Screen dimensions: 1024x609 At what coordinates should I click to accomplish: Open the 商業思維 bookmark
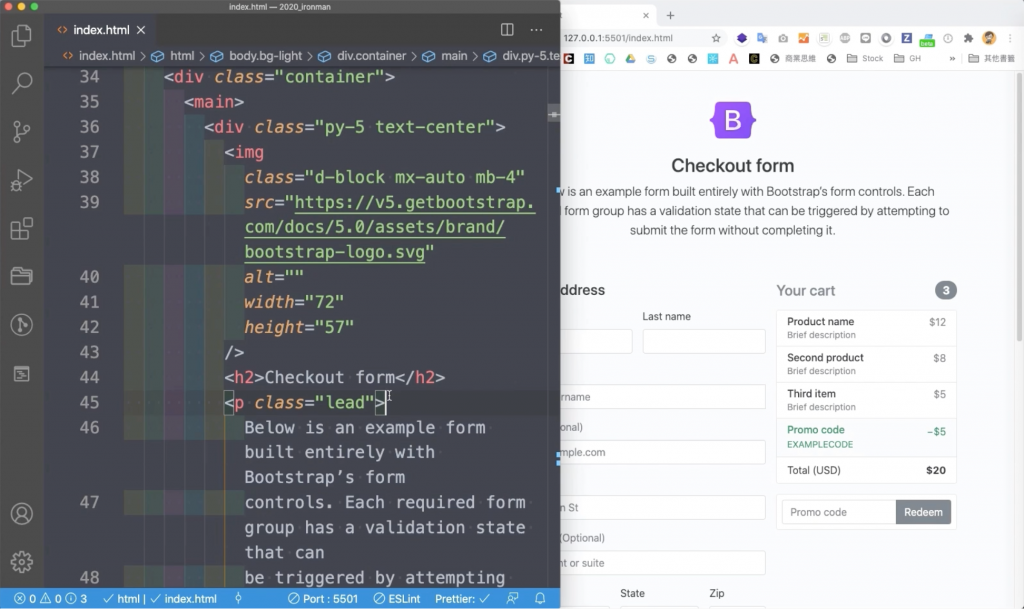(793, 59)
